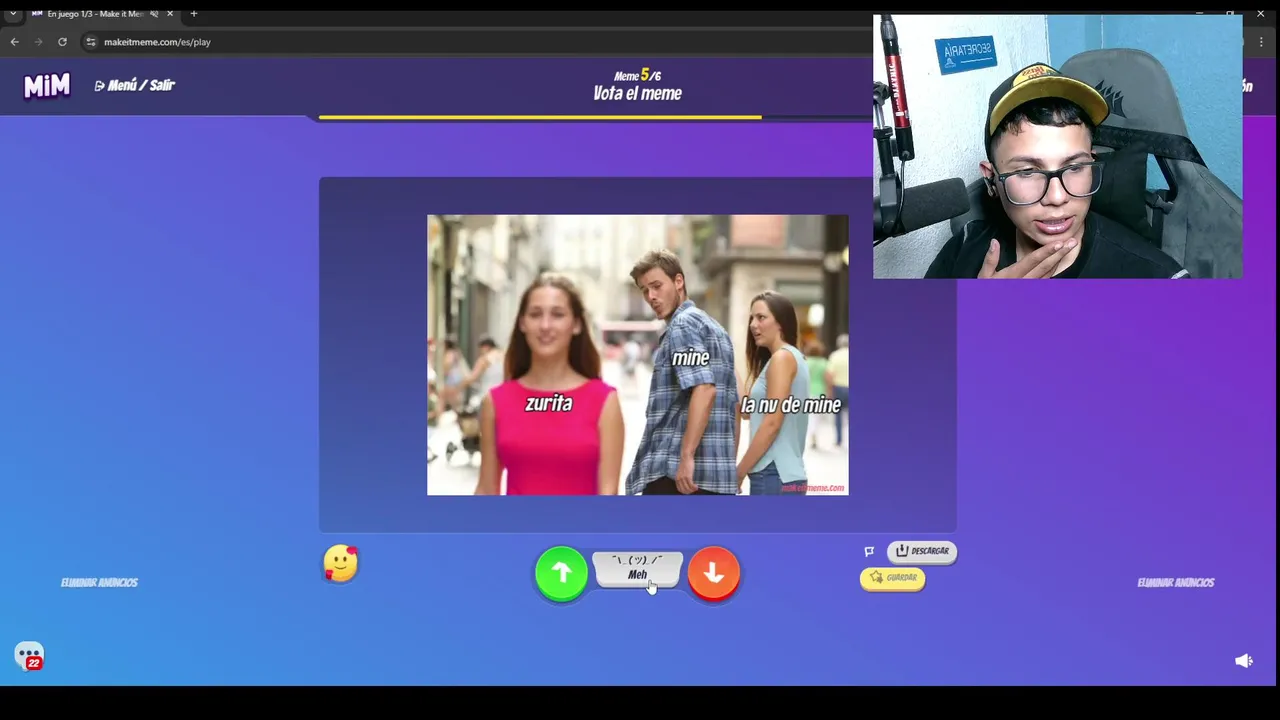Click the MiM logo

point(47,86)
